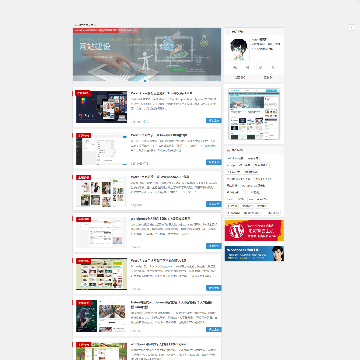This screenshot has width=360, height=360.
Task: Open the dark multi-device thumbnail of the first post
Action: pos(101,107)
